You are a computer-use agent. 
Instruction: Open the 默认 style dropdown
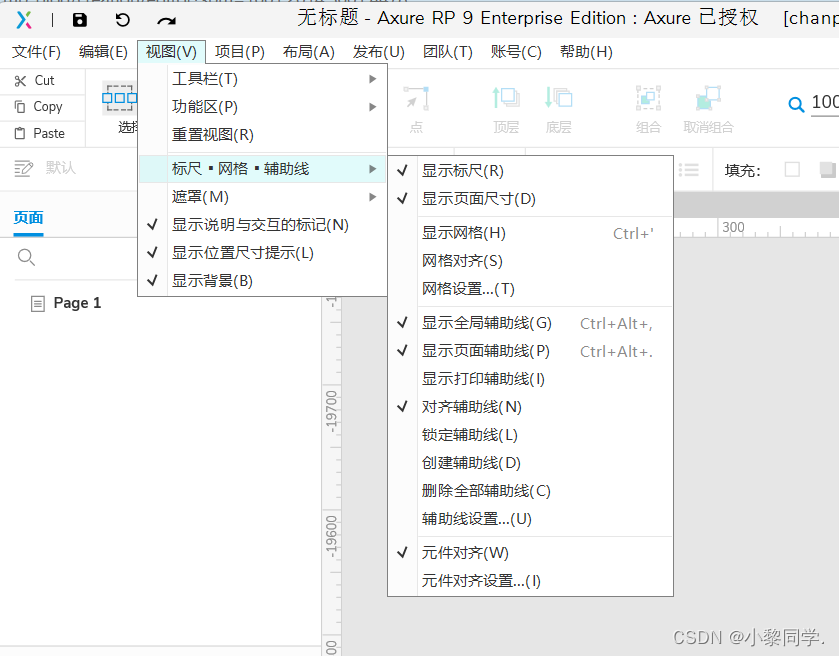60,168
